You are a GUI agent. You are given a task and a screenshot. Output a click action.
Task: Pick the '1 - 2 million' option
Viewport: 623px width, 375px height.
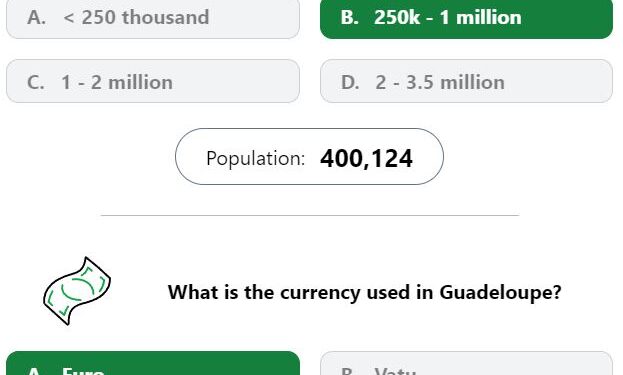153,81
